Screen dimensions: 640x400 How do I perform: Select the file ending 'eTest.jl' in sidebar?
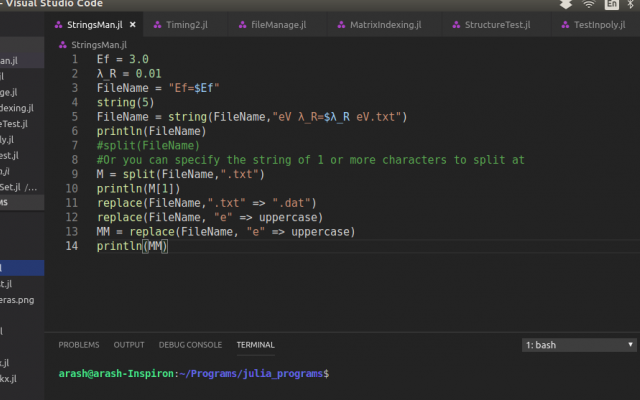click(x=14, y=124)
